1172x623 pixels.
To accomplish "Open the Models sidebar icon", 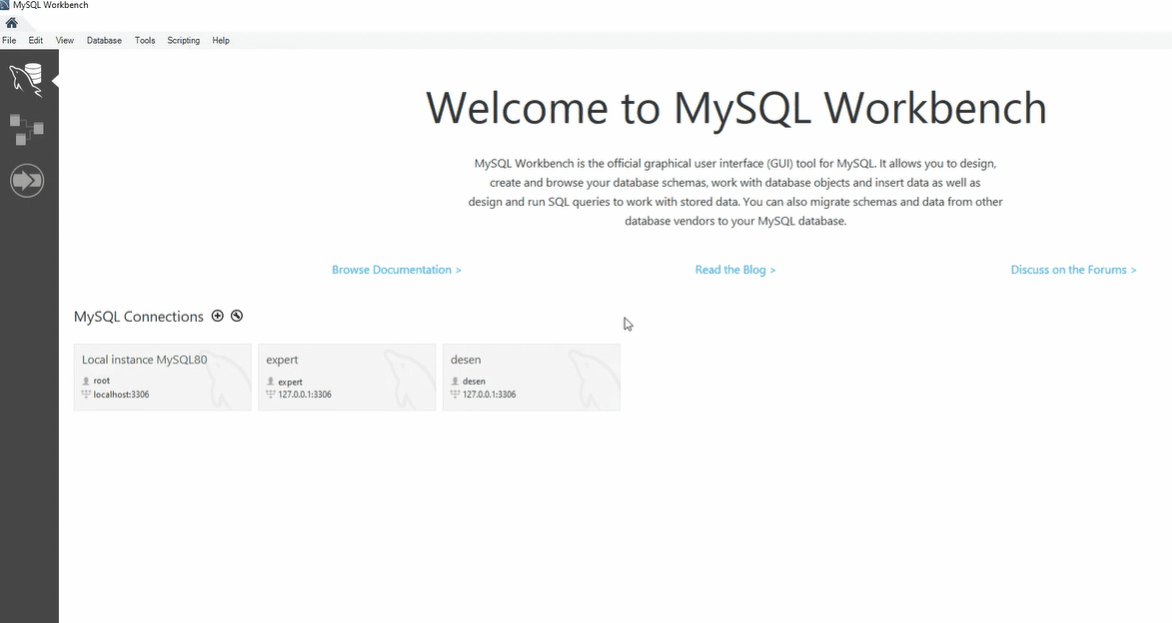I will tap(26, 129).
